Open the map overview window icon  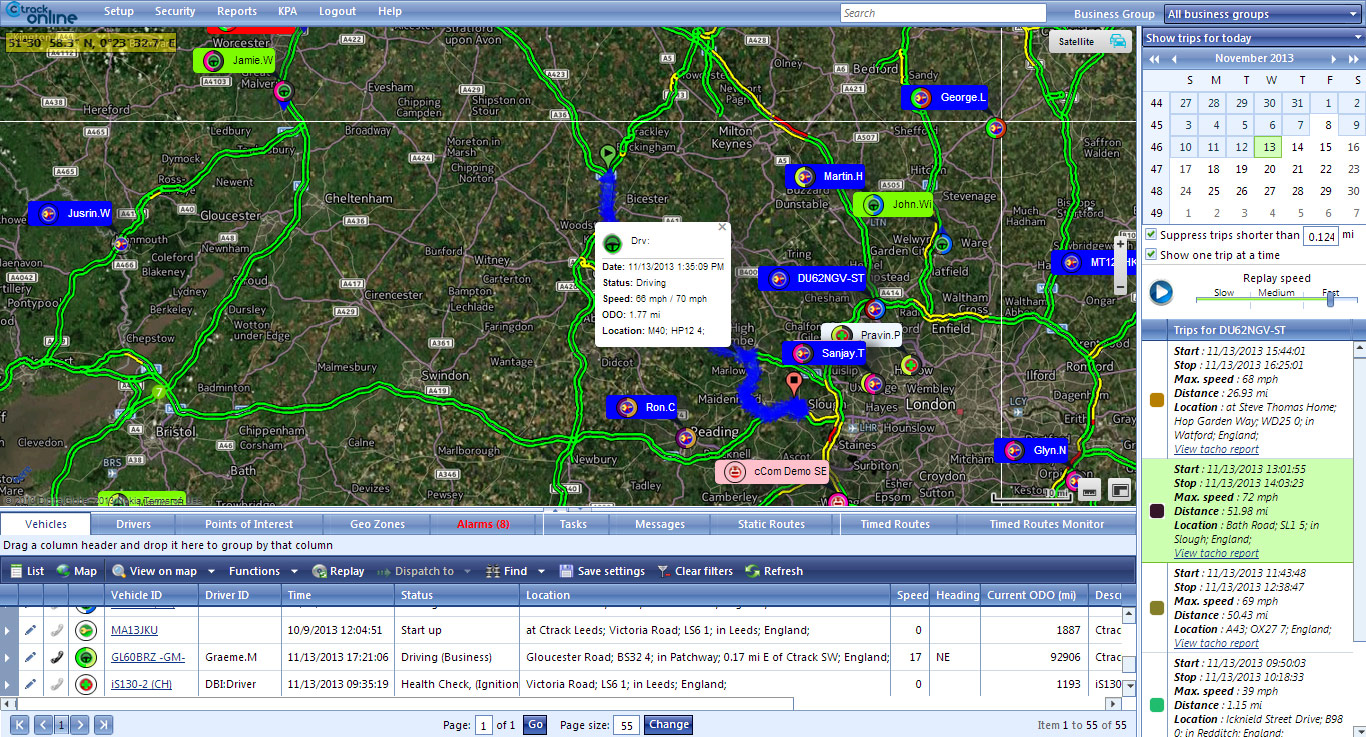click(x=1119, y=490)
